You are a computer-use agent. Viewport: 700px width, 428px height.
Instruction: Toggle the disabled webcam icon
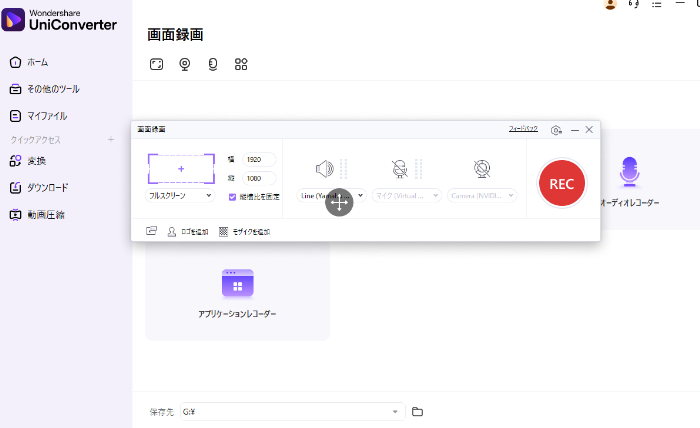pos(482,169)
